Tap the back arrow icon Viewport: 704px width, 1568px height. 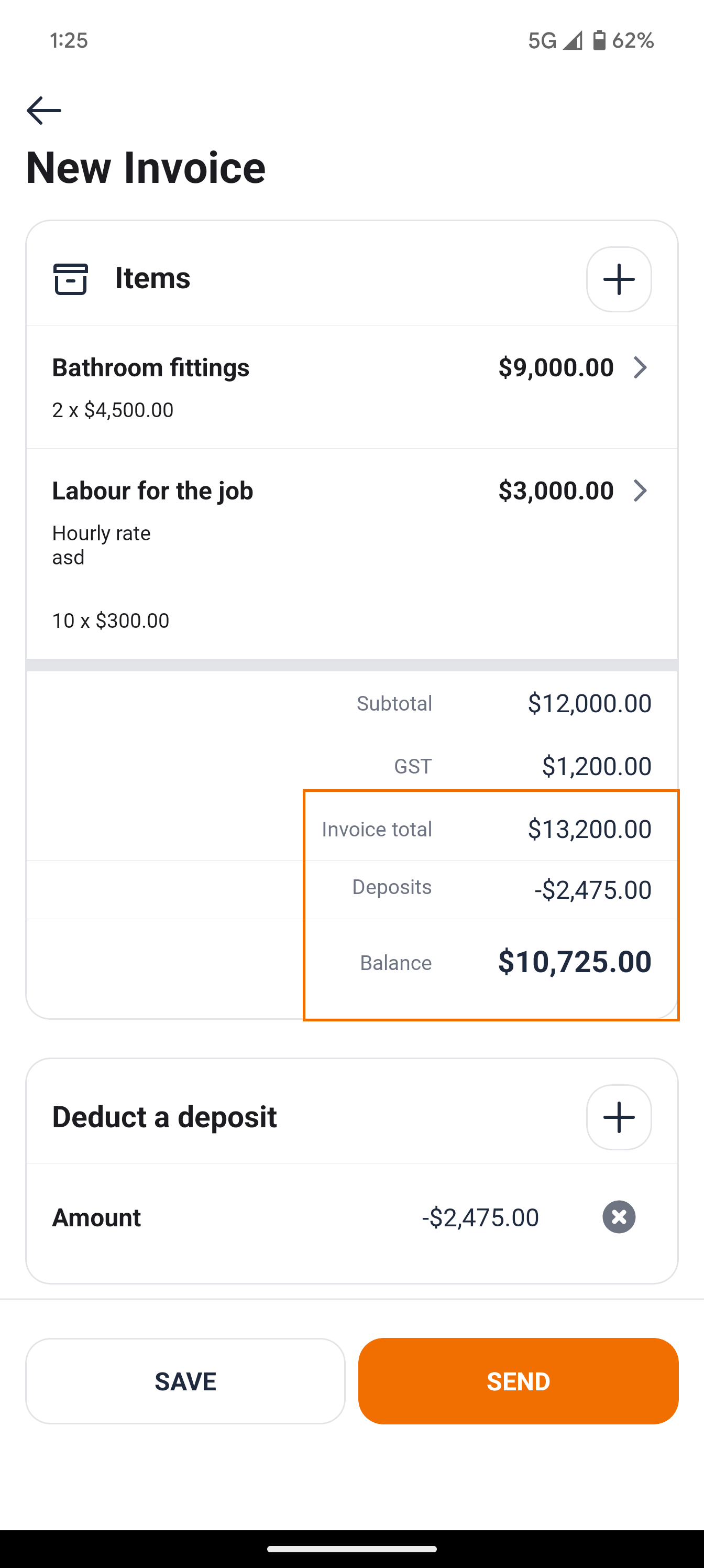coord(44,110)
